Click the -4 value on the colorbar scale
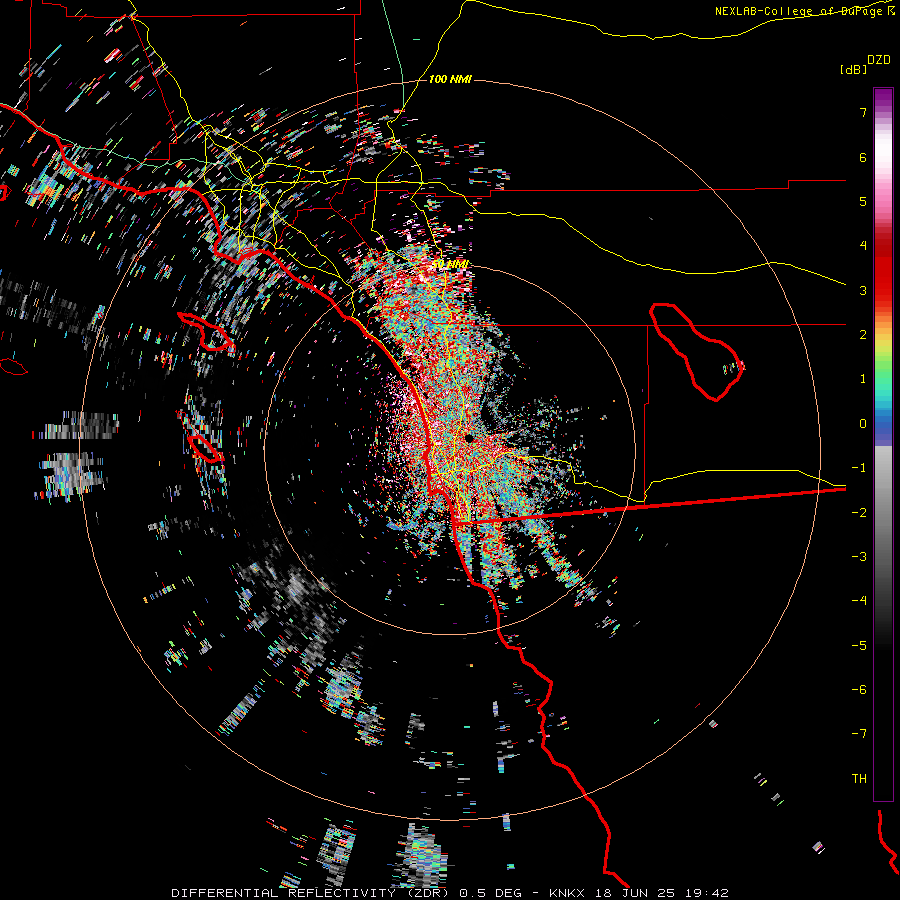Viewport: 900px width, 900px height. coord(859,601)
